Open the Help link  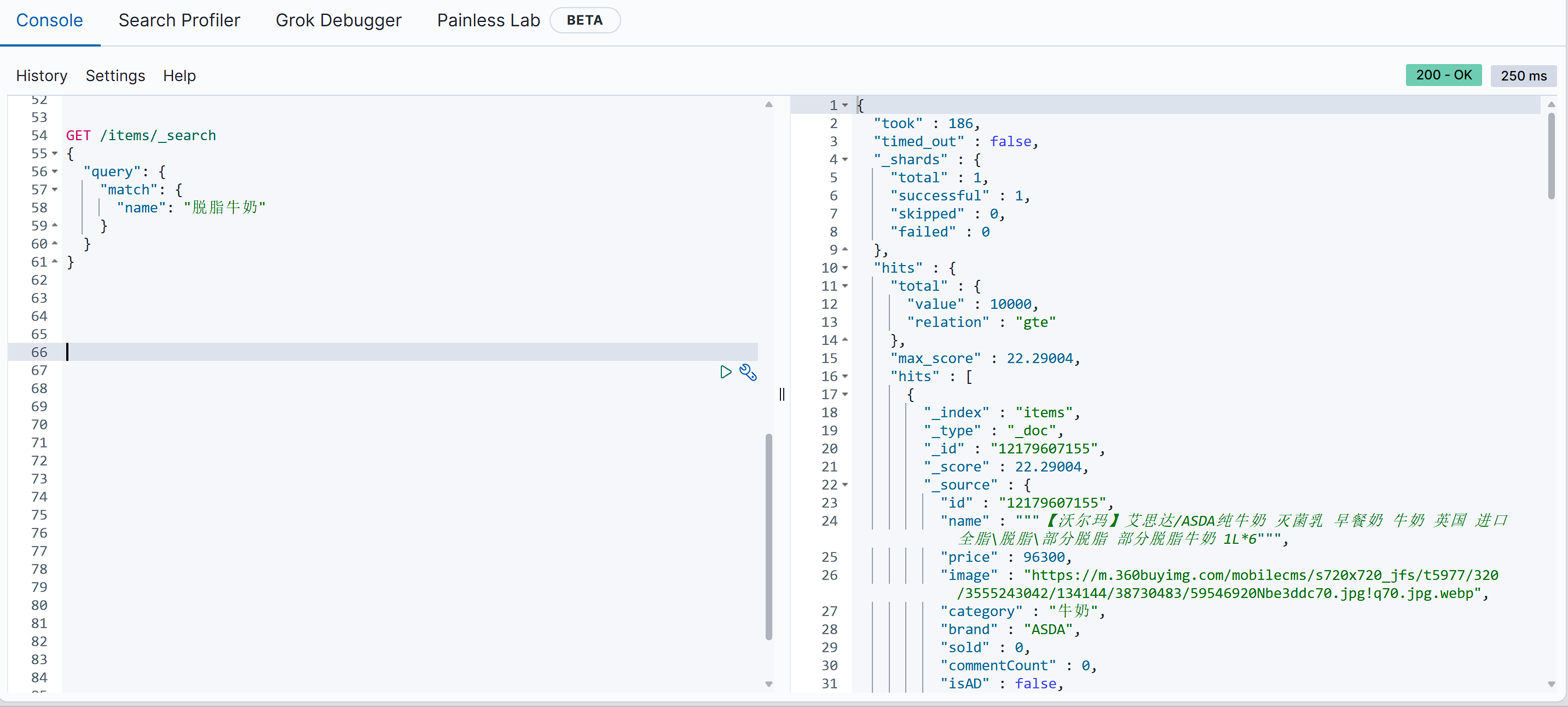click(x=179, y=76)
